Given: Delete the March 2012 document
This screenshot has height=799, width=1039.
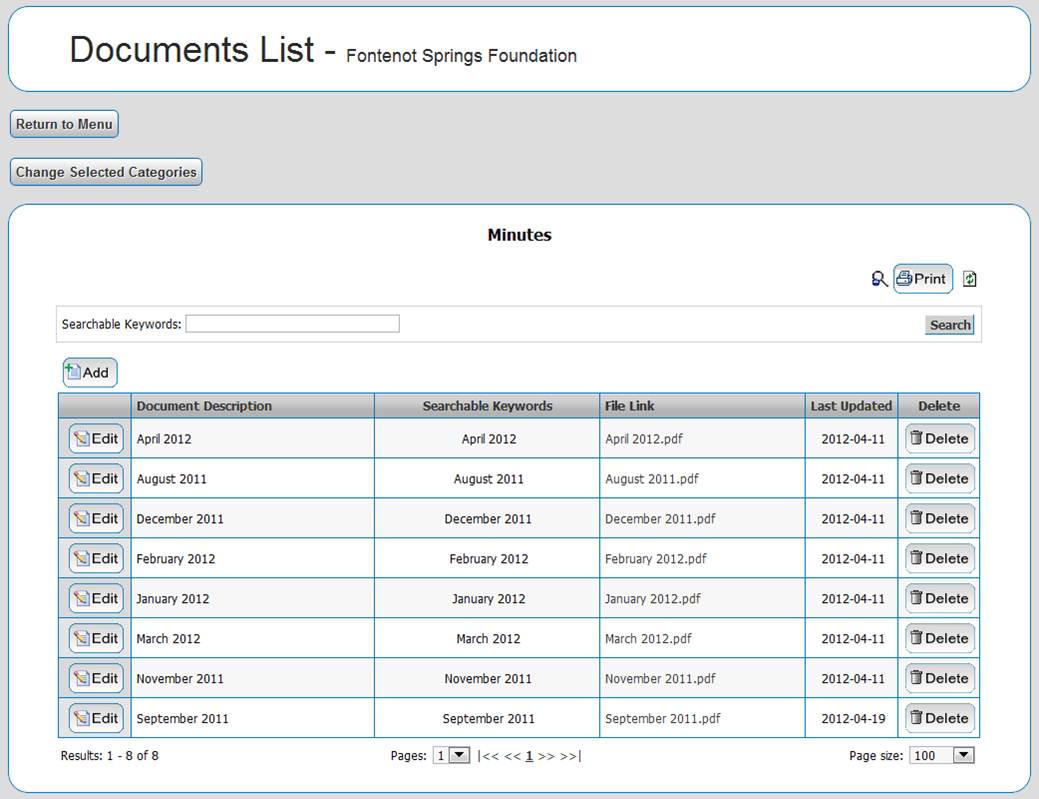Looking at the screenshot, I should [939, 639].
